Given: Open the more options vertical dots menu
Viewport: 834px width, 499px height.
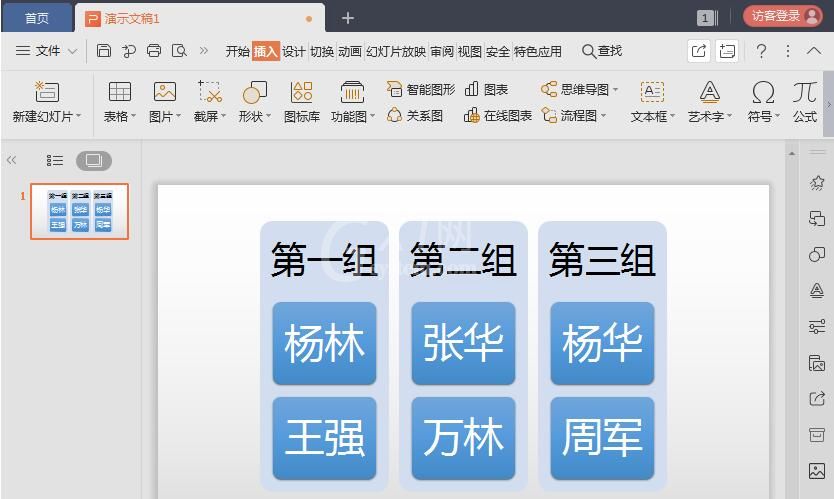Looking at the screenshot, I should 788,51.
